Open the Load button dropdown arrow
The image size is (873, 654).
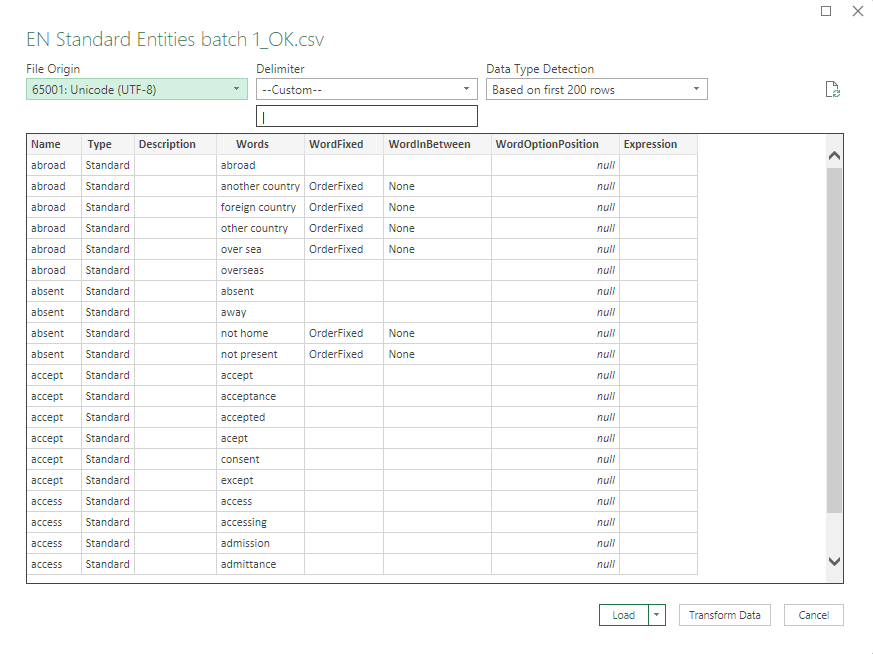click(x=657, y=615)
